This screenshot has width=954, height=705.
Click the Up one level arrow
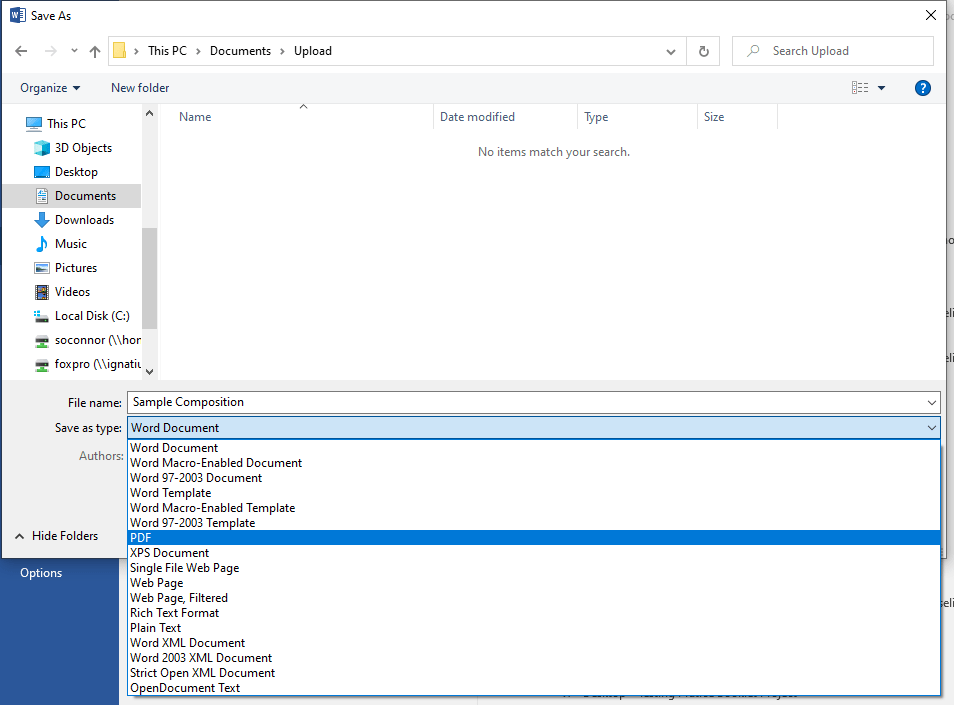pos(94,50)
